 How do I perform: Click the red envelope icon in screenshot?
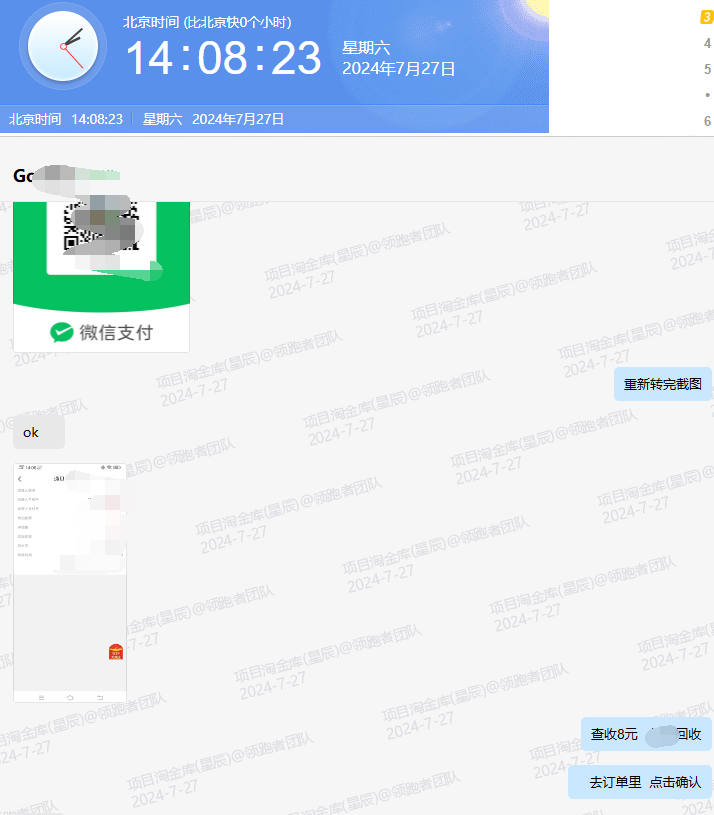pyautogui.click(x=116, y=652)
